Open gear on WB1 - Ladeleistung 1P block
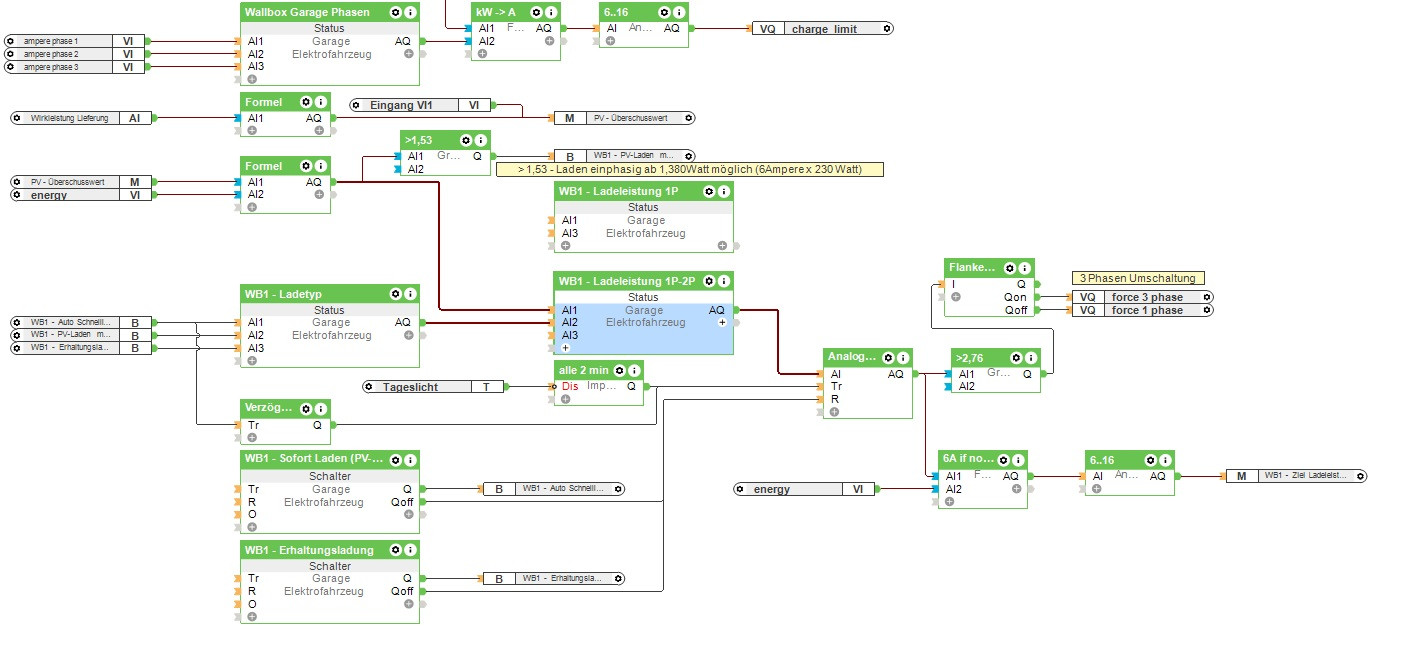Viewport: 1413px width, 664px height. pos(709,191)
